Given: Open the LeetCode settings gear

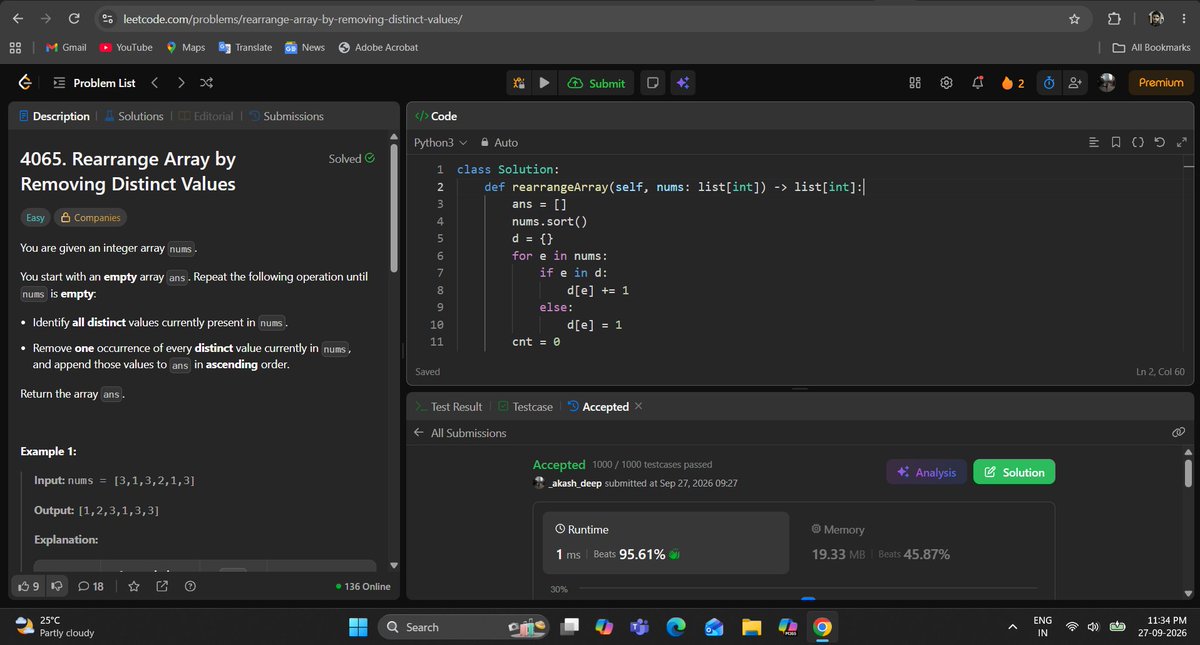Looking at the screenshot, I should [946, 83].
